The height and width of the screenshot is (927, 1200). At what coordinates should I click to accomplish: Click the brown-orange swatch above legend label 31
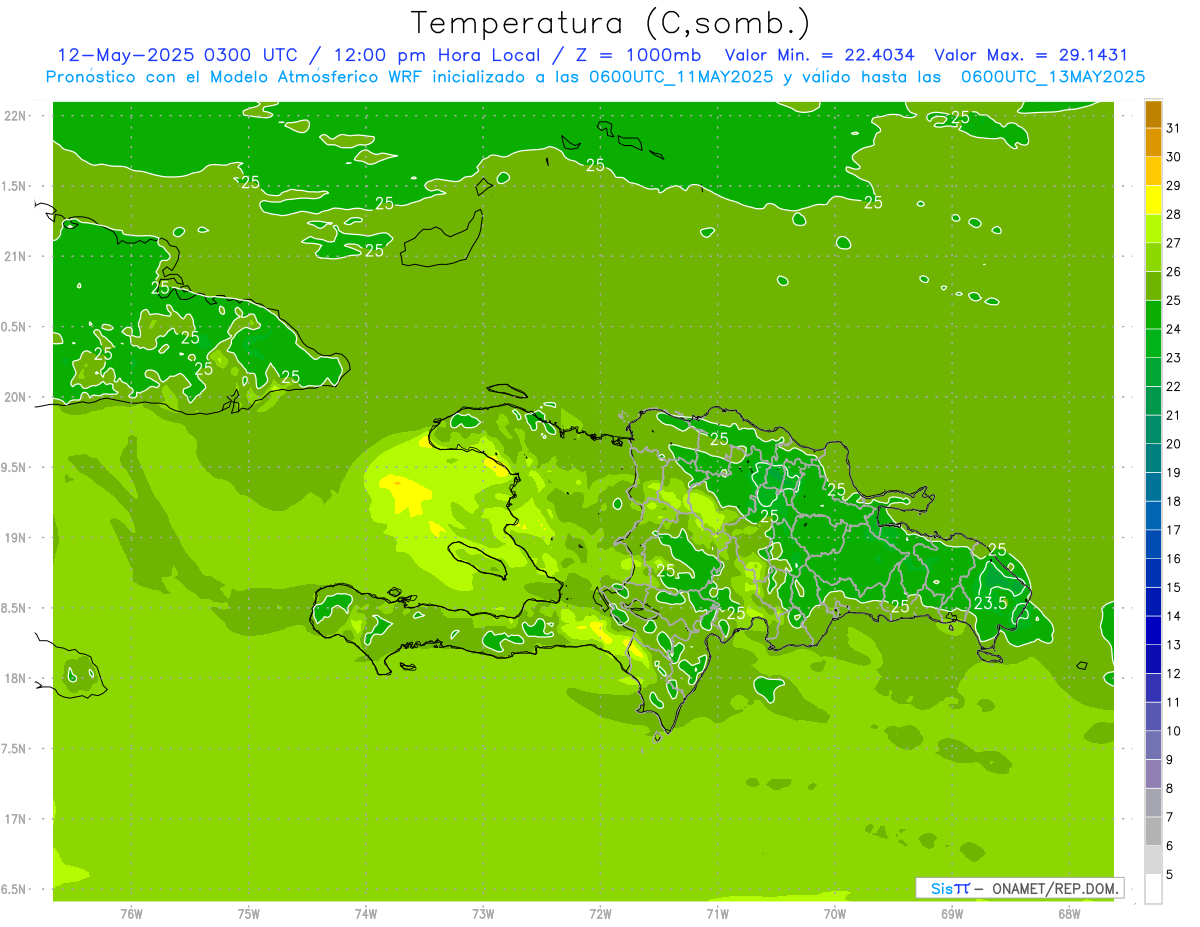pyautogui.click(x=1153, y=115)
